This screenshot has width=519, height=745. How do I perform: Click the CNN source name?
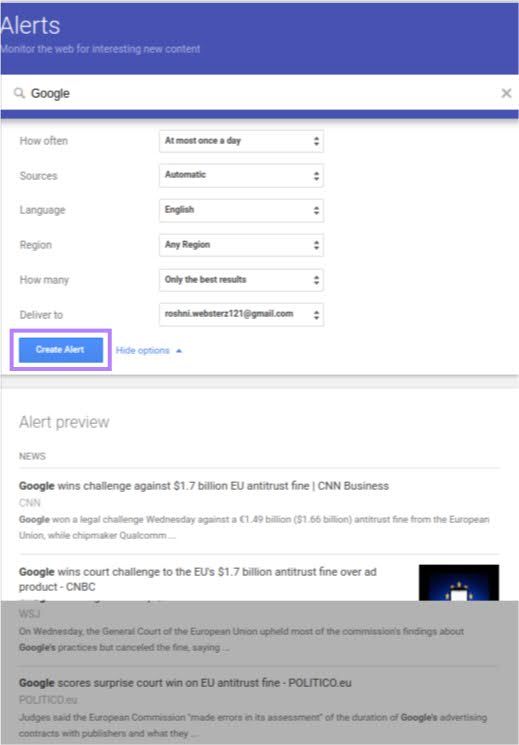pyautogui.click(x=29, y=503)
